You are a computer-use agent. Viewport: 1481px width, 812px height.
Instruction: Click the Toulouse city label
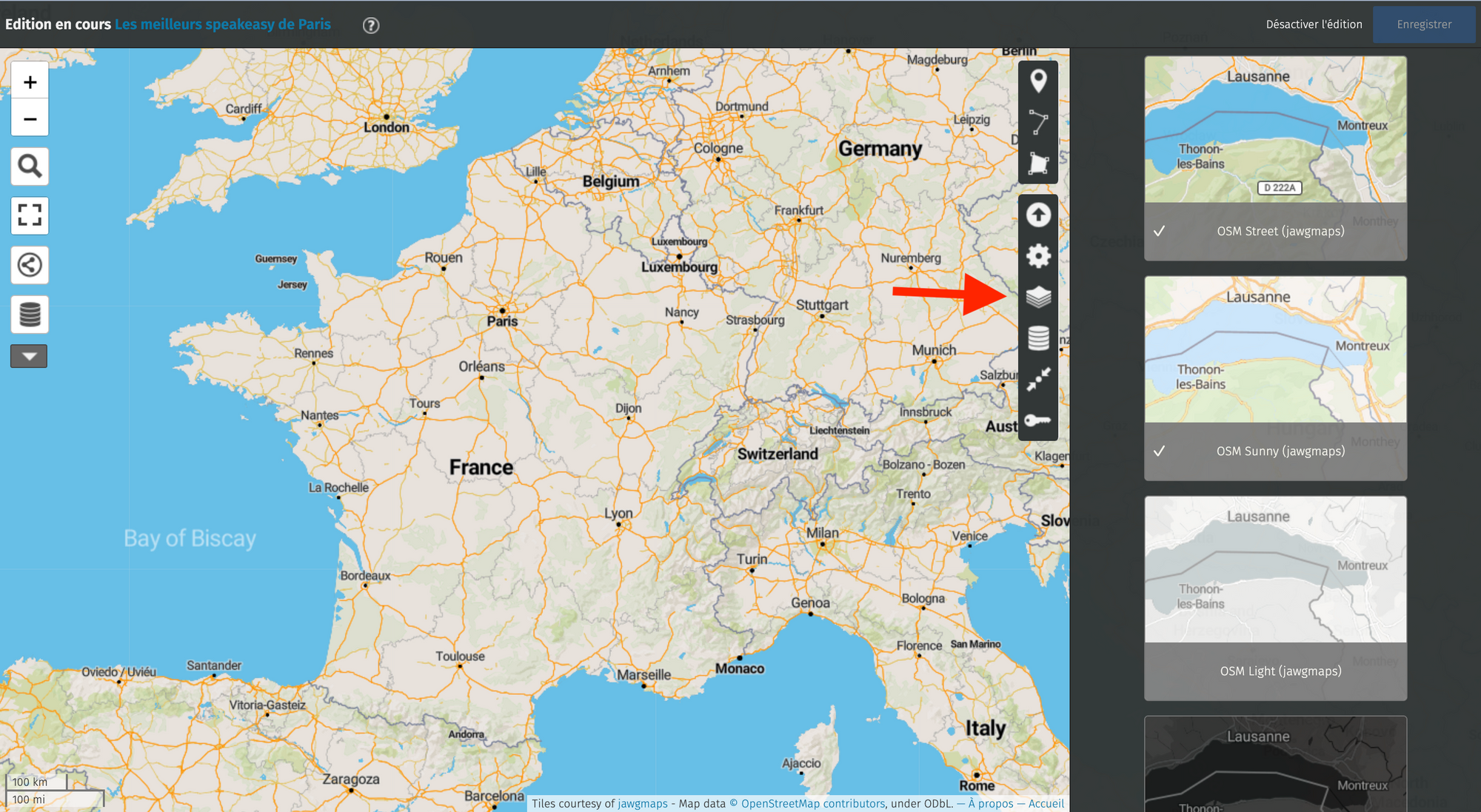coord(460,656)
